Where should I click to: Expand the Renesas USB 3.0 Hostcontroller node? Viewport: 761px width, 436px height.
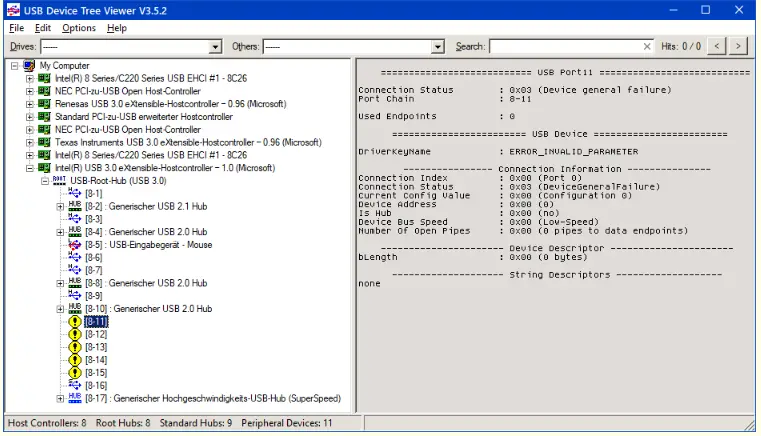30,104
